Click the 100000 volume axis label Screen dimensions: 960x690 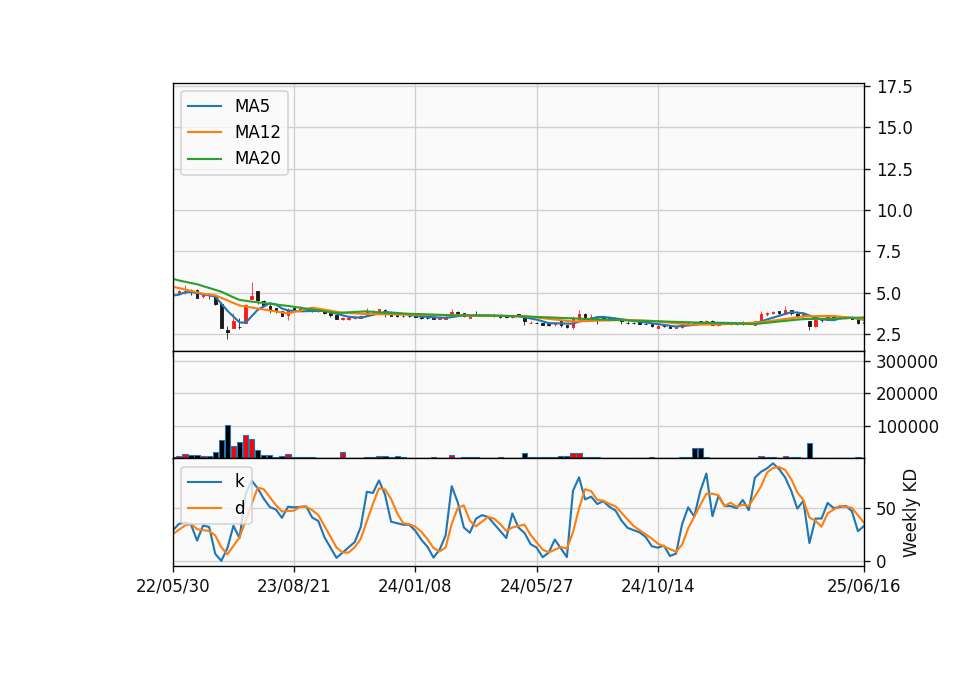[907, 427]
